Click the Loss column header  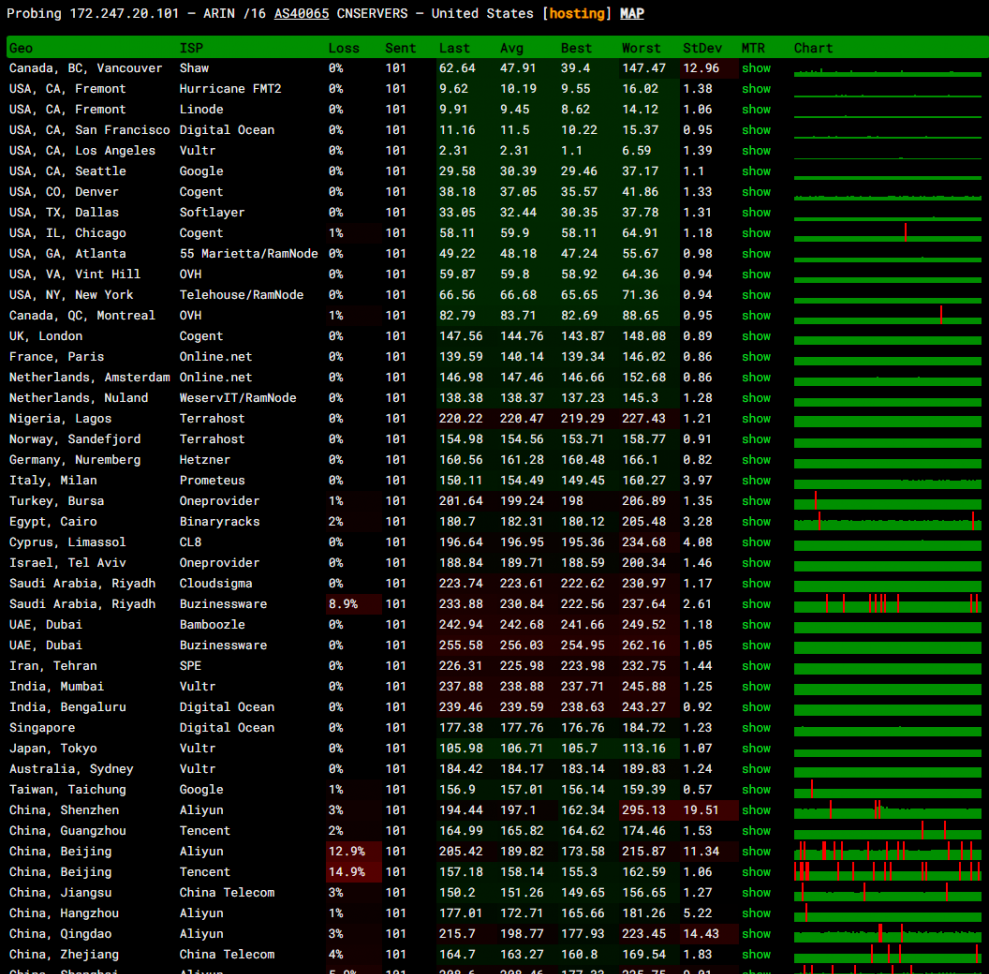click(344, 48)
